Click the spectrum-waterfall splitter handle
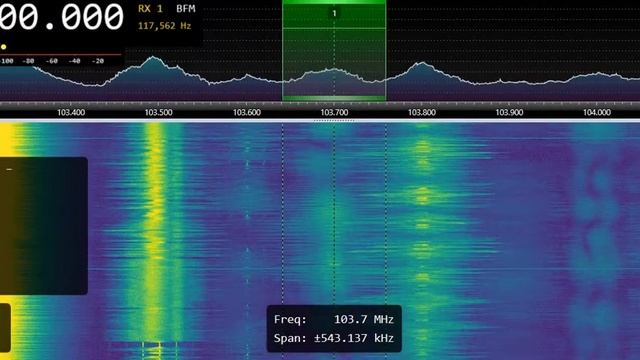This screenshot has height=360, width=640. click(334, 121)
